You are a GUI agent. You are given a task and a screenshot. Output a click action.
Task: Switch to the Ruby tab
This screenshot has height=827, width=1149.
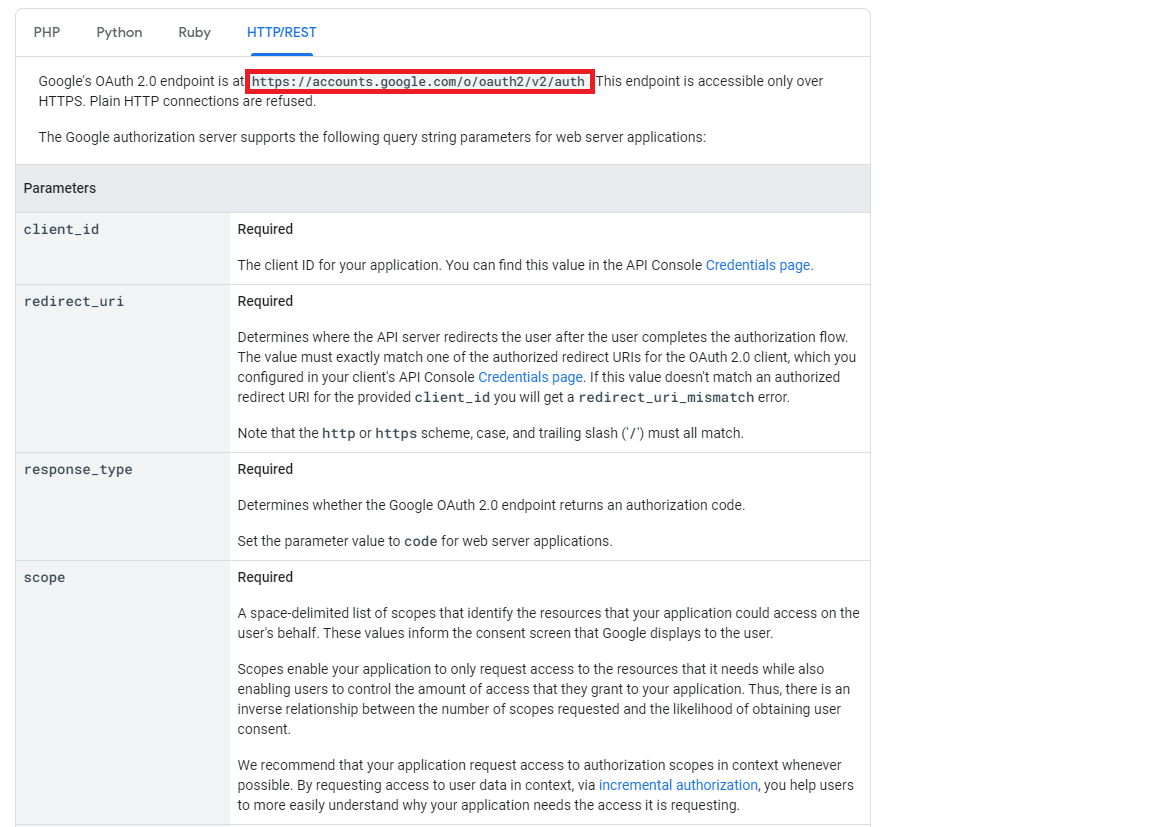pyautogui.click(x=194, y=32)
